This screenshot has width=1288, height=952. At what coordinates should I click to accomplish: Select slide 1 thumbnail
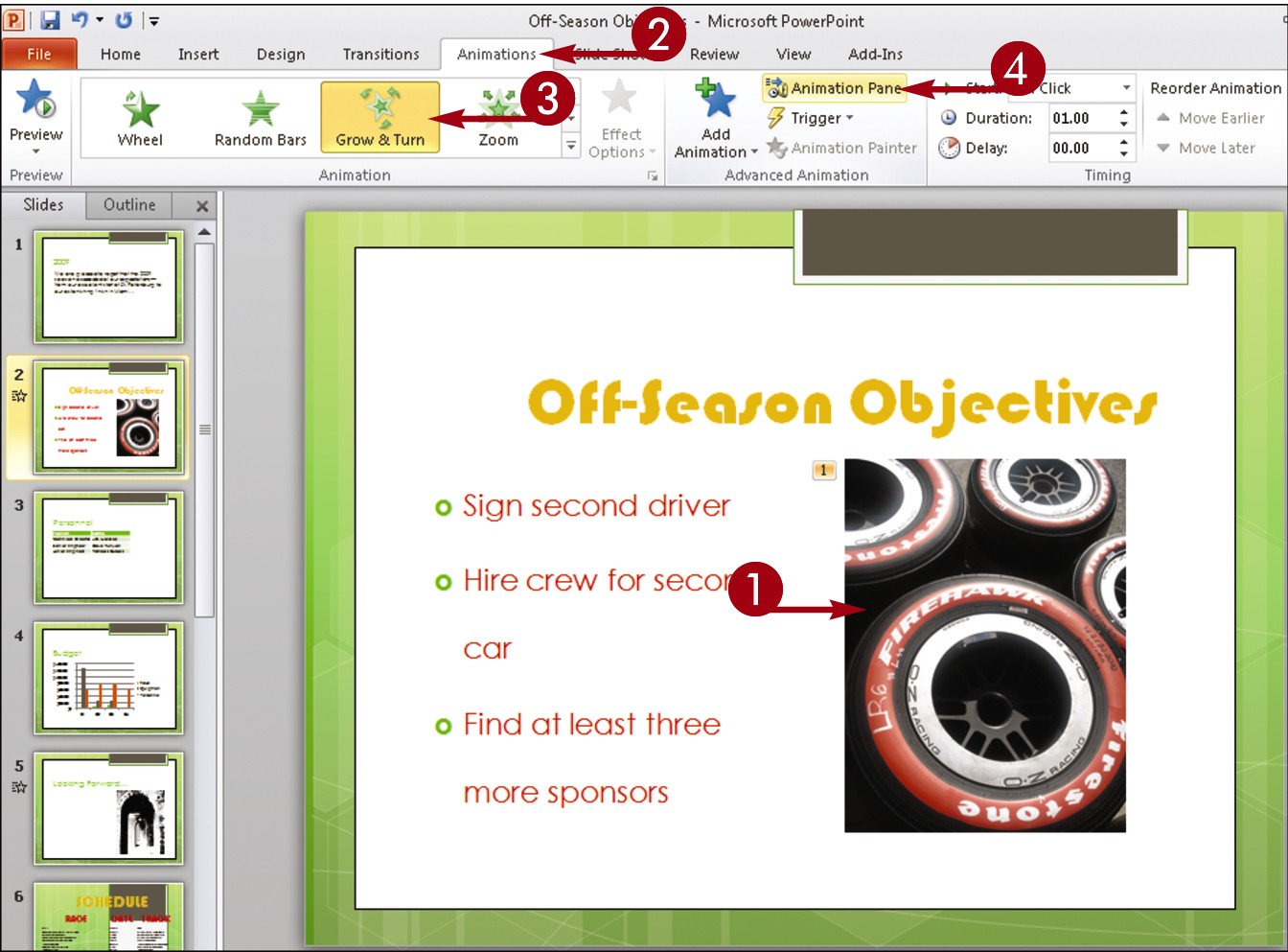point(109,287)
